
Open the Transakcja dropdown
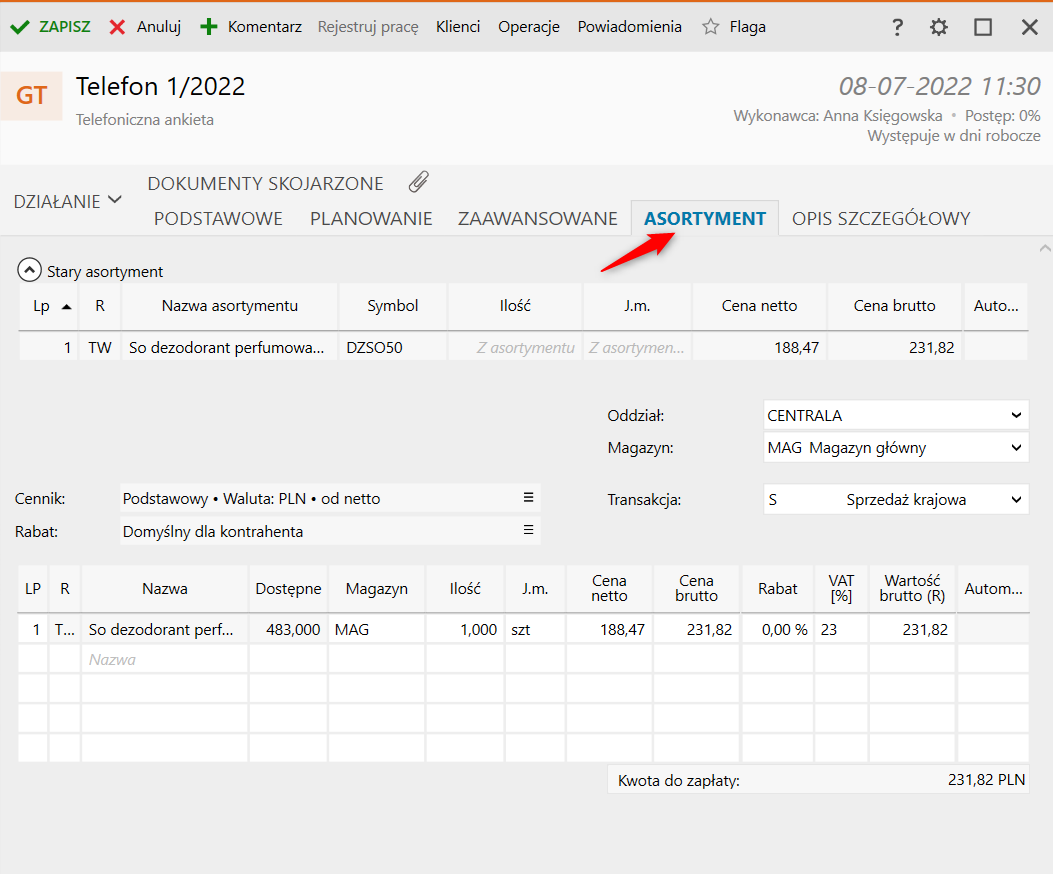click(x=1016, y=499)
